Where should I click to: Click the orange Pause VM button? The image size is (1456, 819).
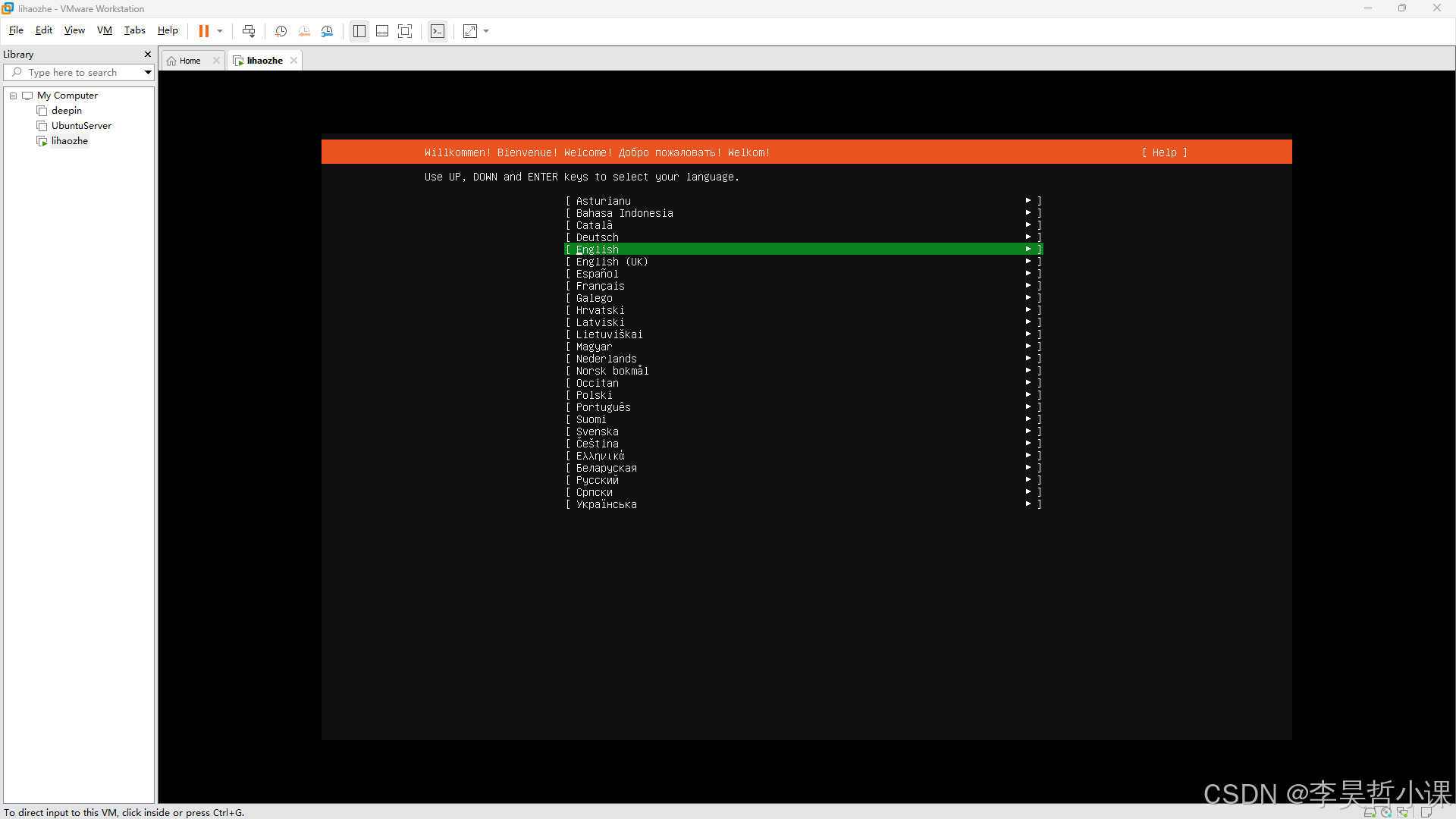coord(203,31)
